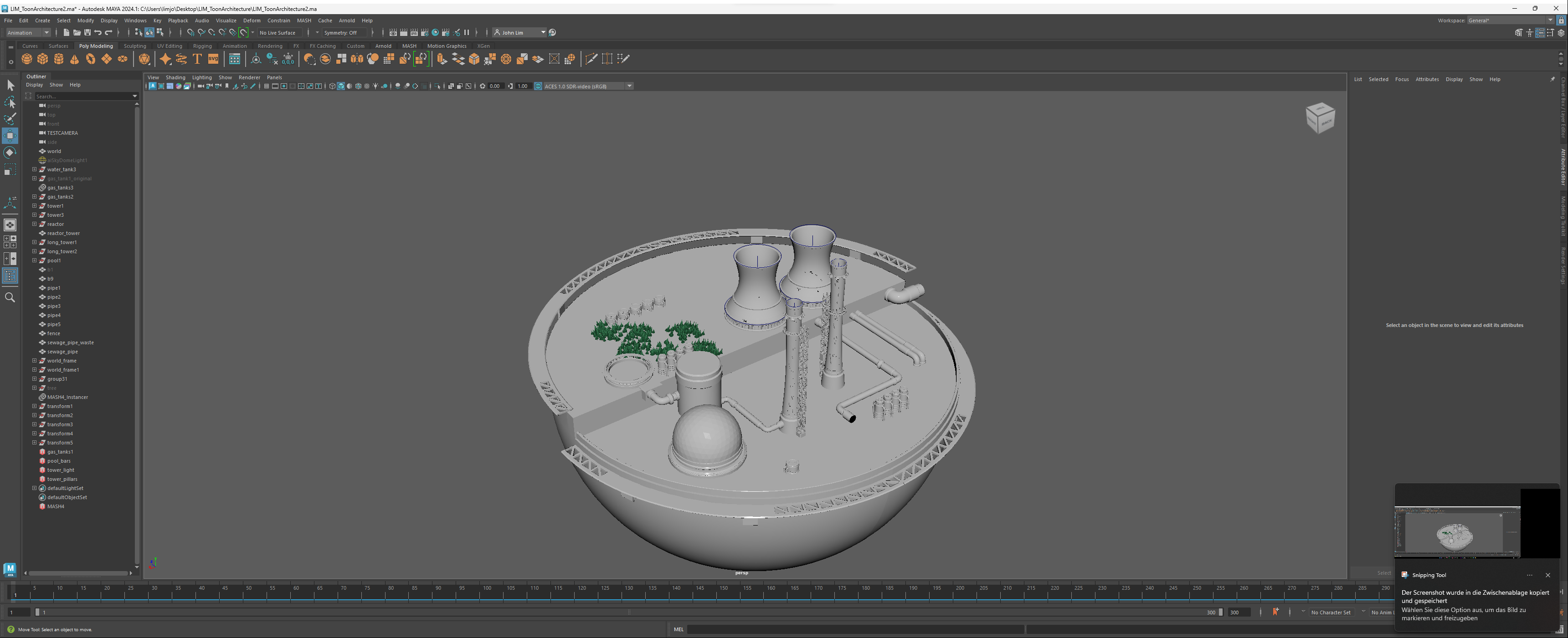Open the Deform menu

click(252, 20)
